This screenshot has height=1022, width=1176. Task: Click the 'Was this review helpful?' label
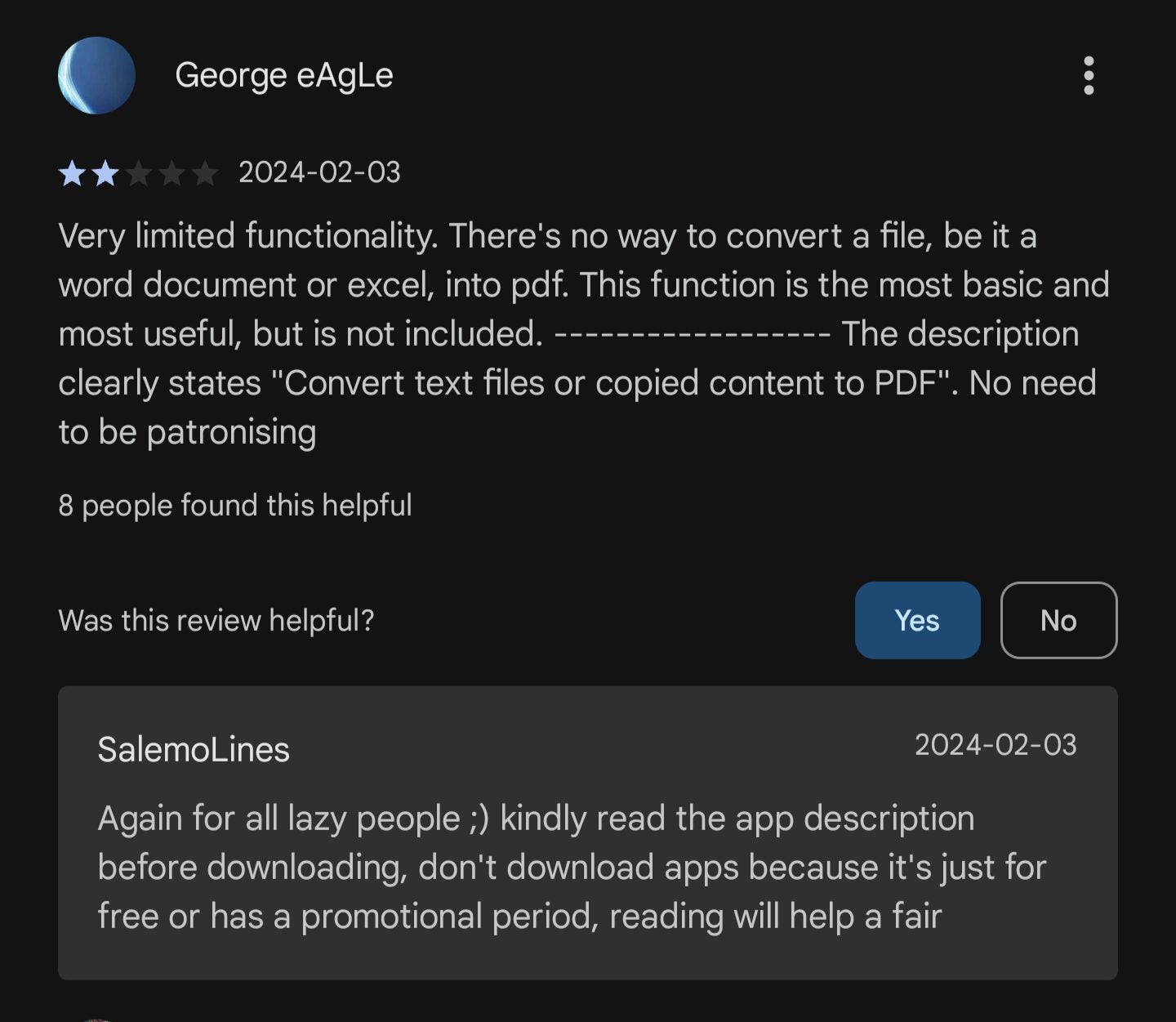[x=216, y=620]
